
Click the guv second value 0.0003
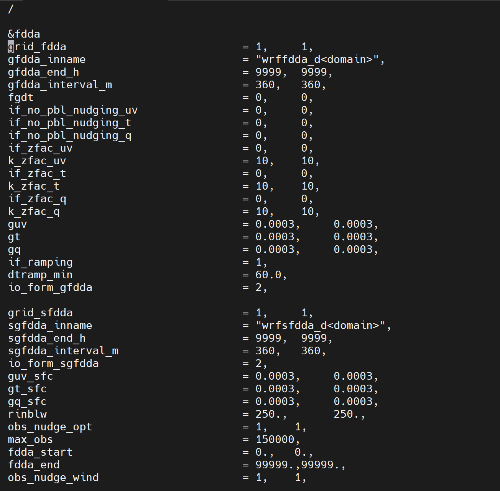coord(353,224)
